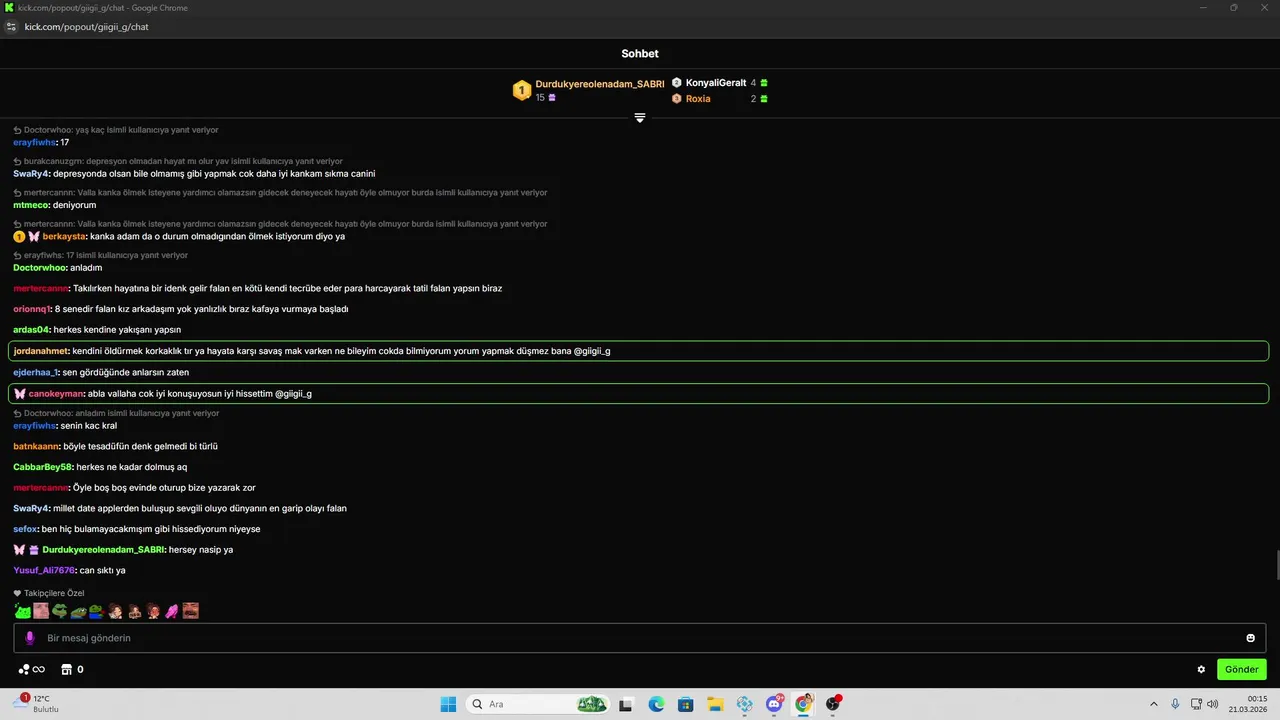Click the gold rank 1 leaderboard badge
Viewport: 1280px width, 720px height.
[x=522, y=91]
